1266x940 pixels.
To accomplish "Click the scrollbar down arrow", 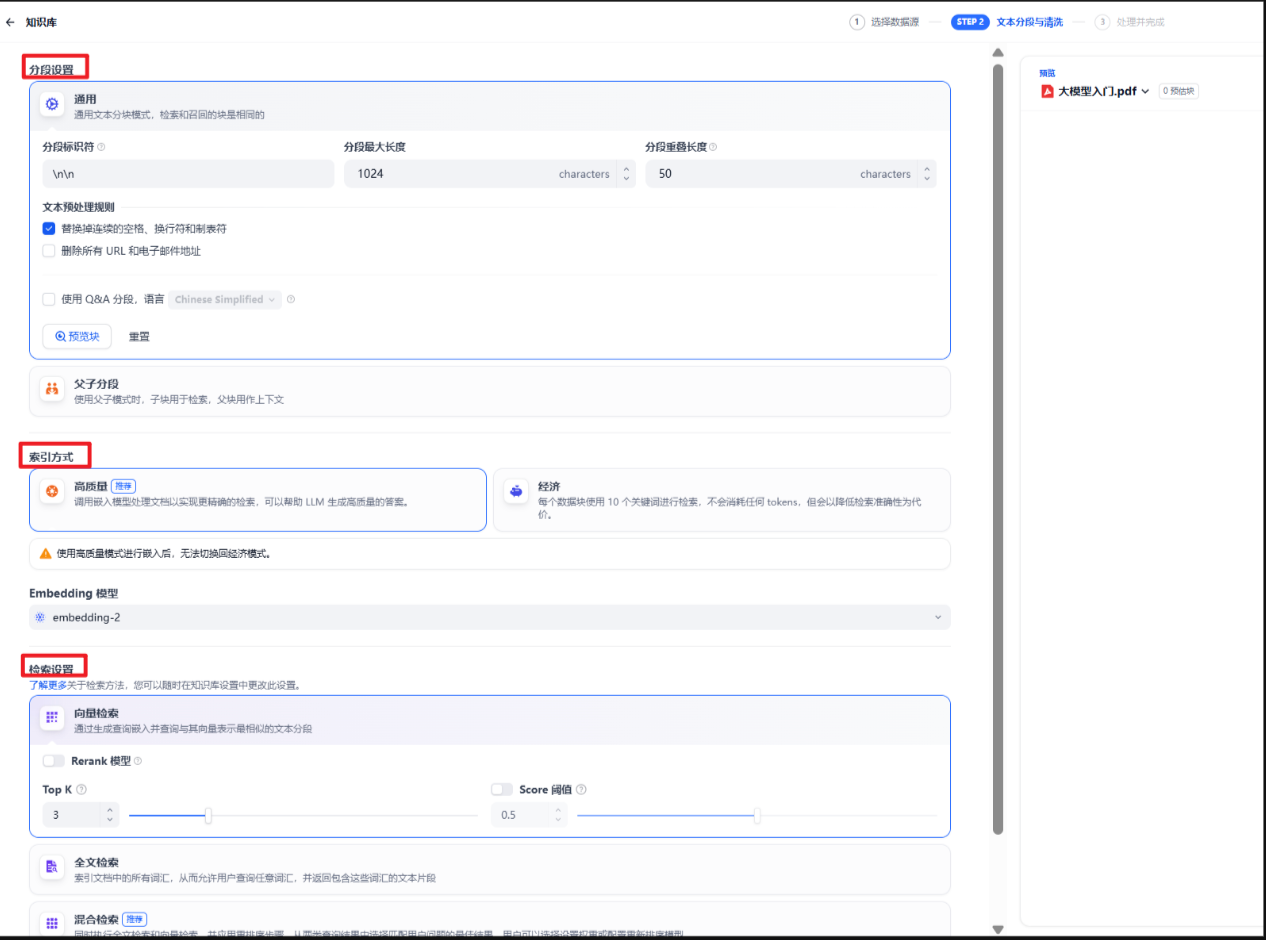I will pos(998,929).
